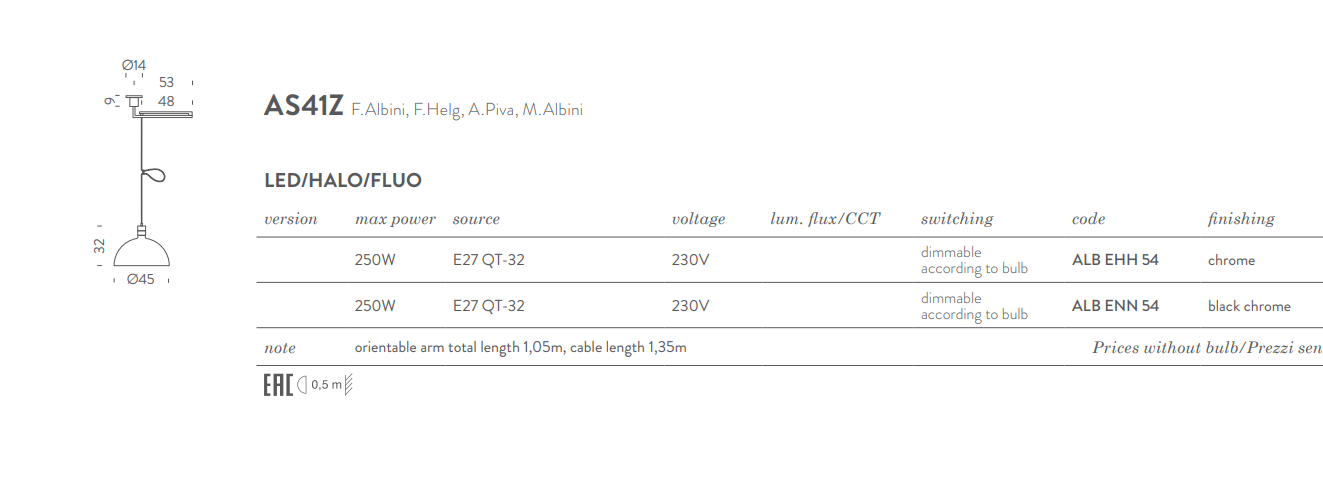Click the "Prices without bulb" note text
Image resolution: width=1323 pixels, height=486 pixels.
(1207, 348)
